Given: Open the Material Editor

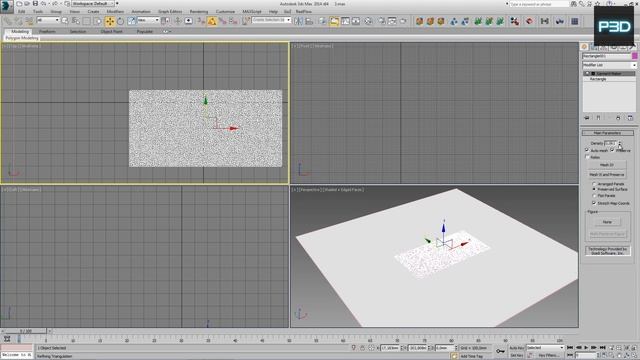Looking at the screenshot, I should pos(368,21).
